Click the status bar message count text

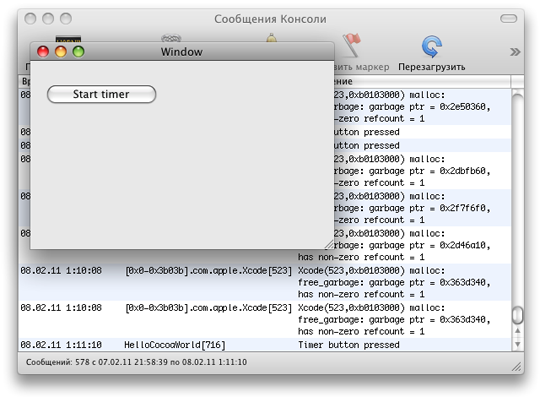coord(136,362)
